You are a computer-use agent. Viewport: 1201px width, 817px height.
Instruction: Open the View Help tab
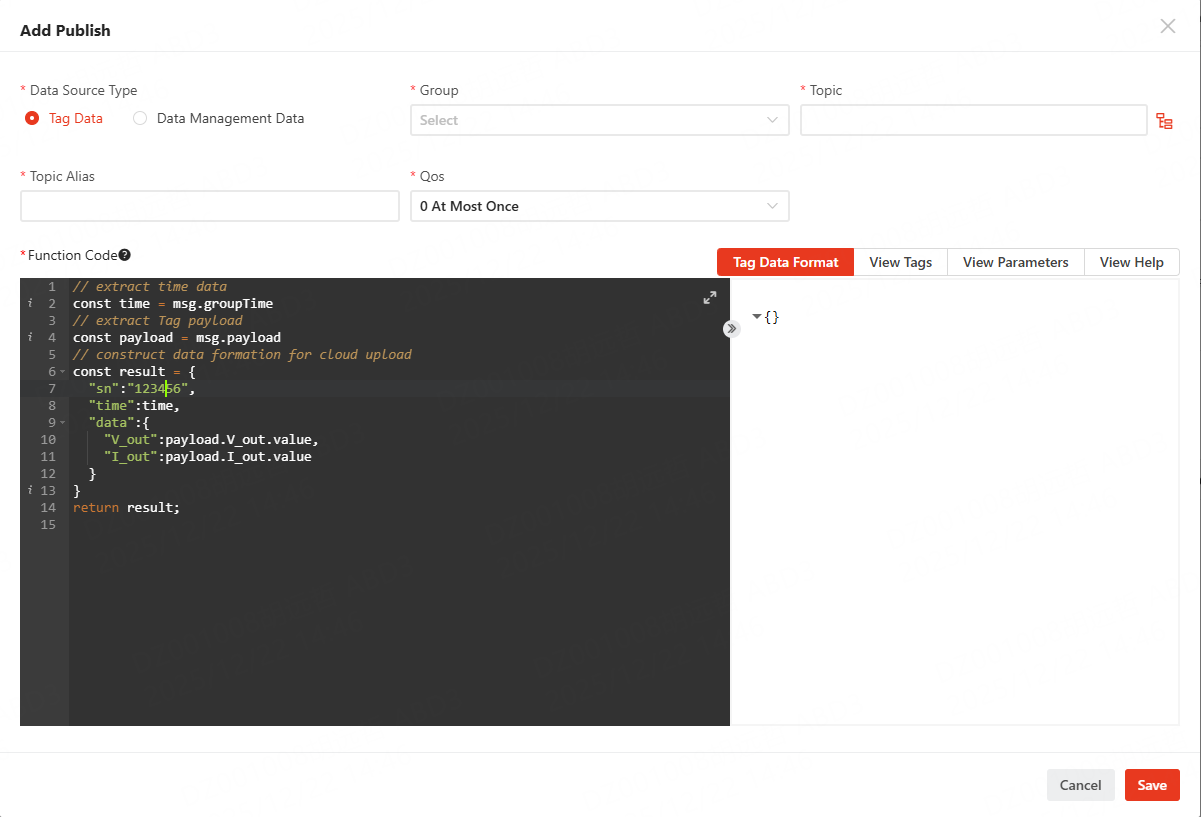[x=1131, y=262]
